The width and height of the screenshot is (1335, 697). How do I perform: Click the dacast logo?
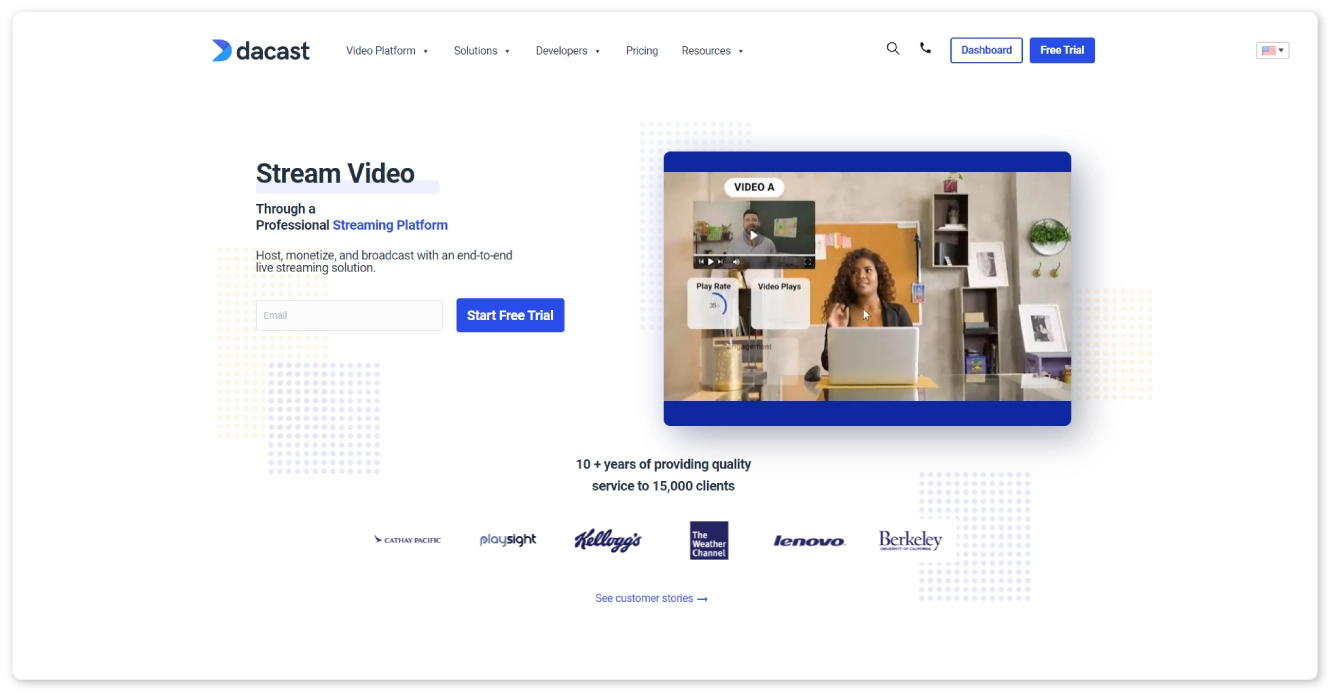260,51
